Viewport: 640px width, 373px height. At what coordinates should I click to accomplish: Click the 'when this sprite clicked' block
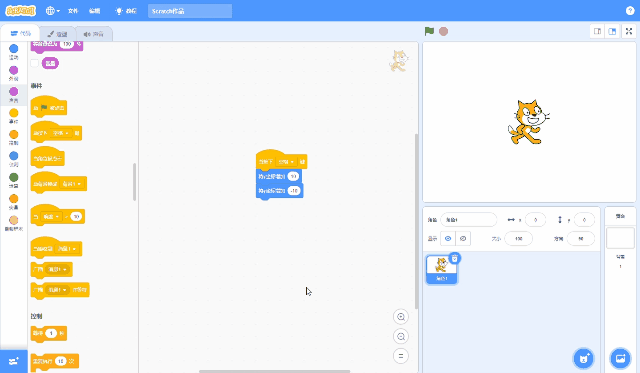[47, 158]
